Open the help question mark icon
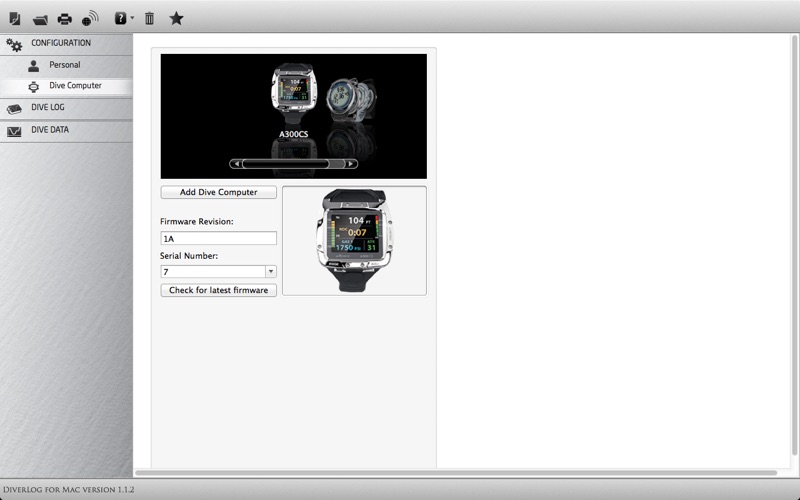Image resolution: width=800 pixels, height=500 pixels. click(x=120, y=19)
